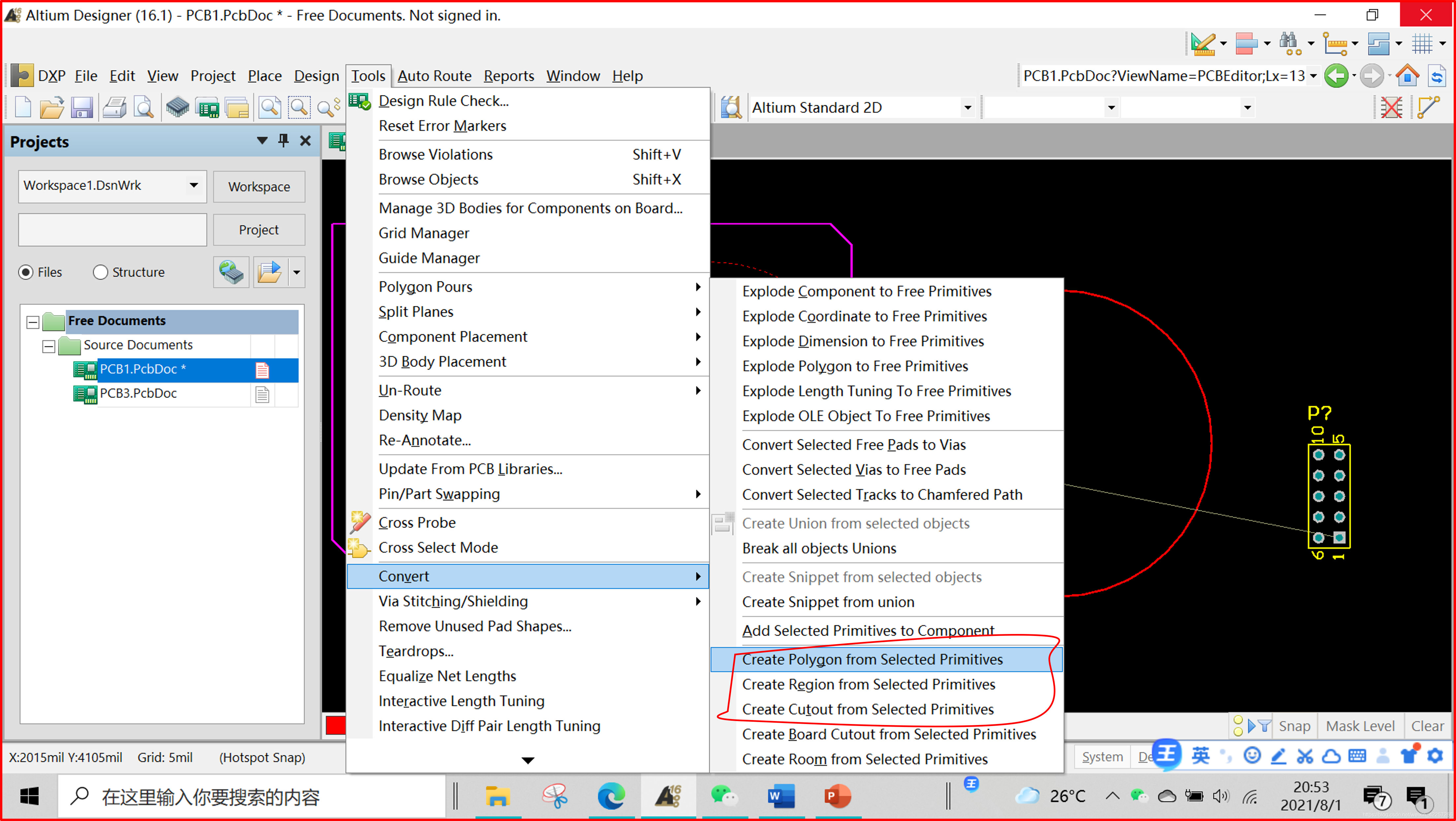The width and height of the screenshot is (1456, 821).
Task: Open the Workspace1.DsnWrk dropdown
Action: [194, 185]
